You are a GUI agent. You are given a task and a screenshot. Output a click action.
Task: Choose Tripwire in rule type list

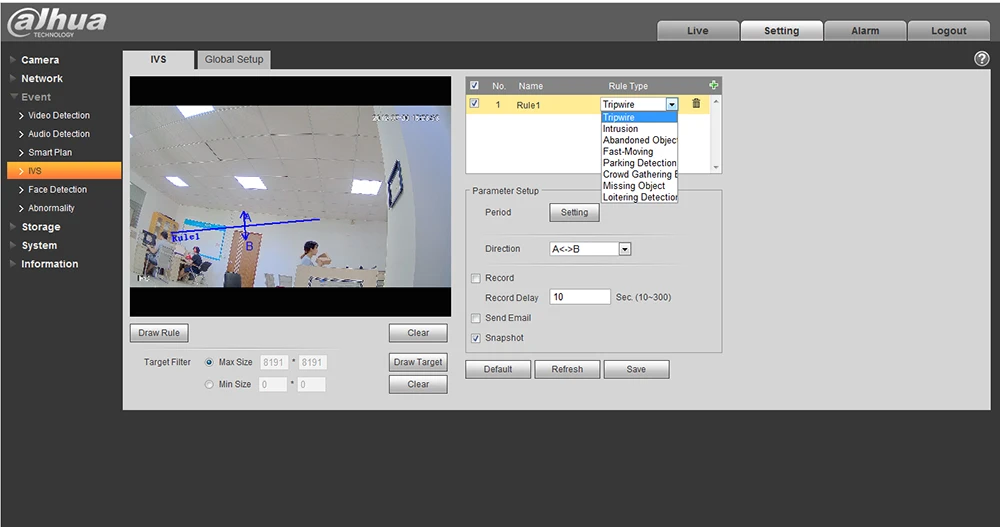click(x=639, y=117)
